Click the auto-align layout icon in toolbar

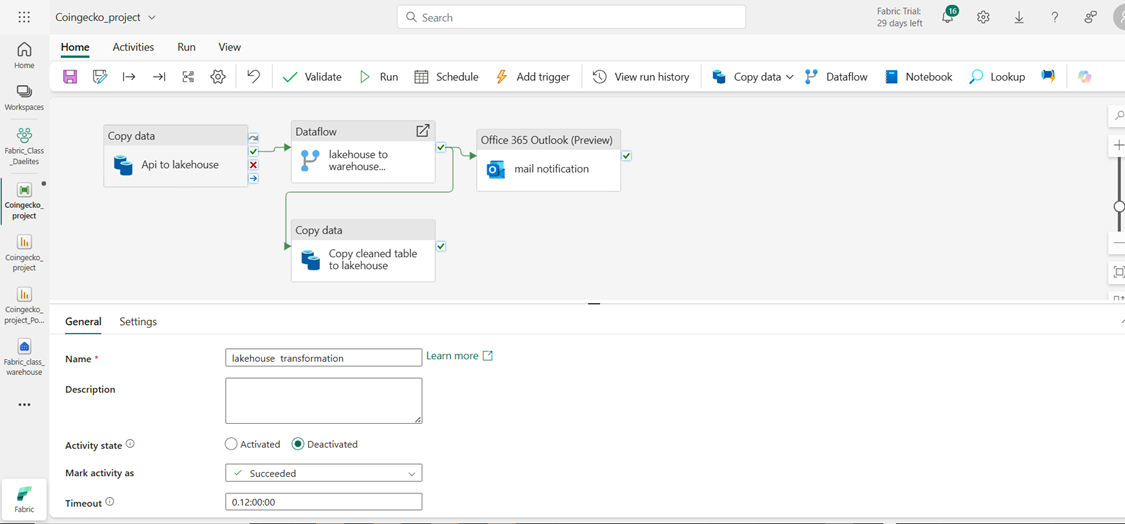pyautogui.click(x=188, y=77)
